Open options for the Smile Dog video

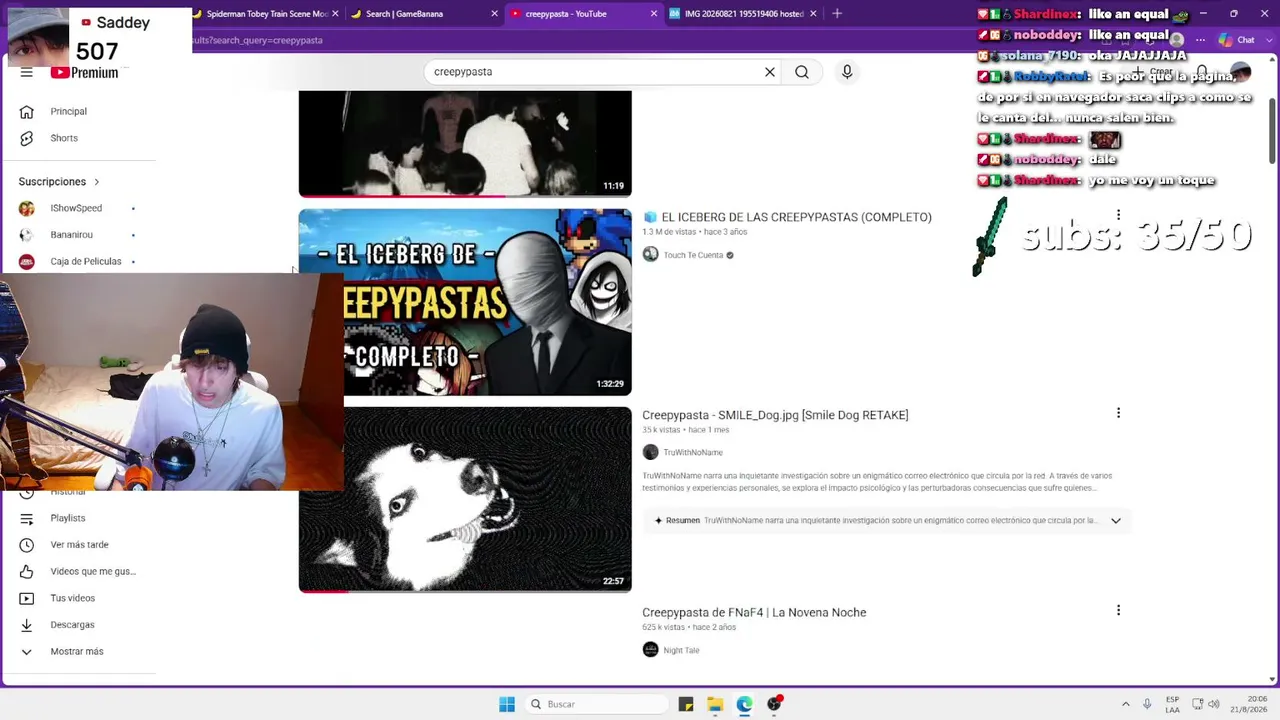pos(1118,413)
